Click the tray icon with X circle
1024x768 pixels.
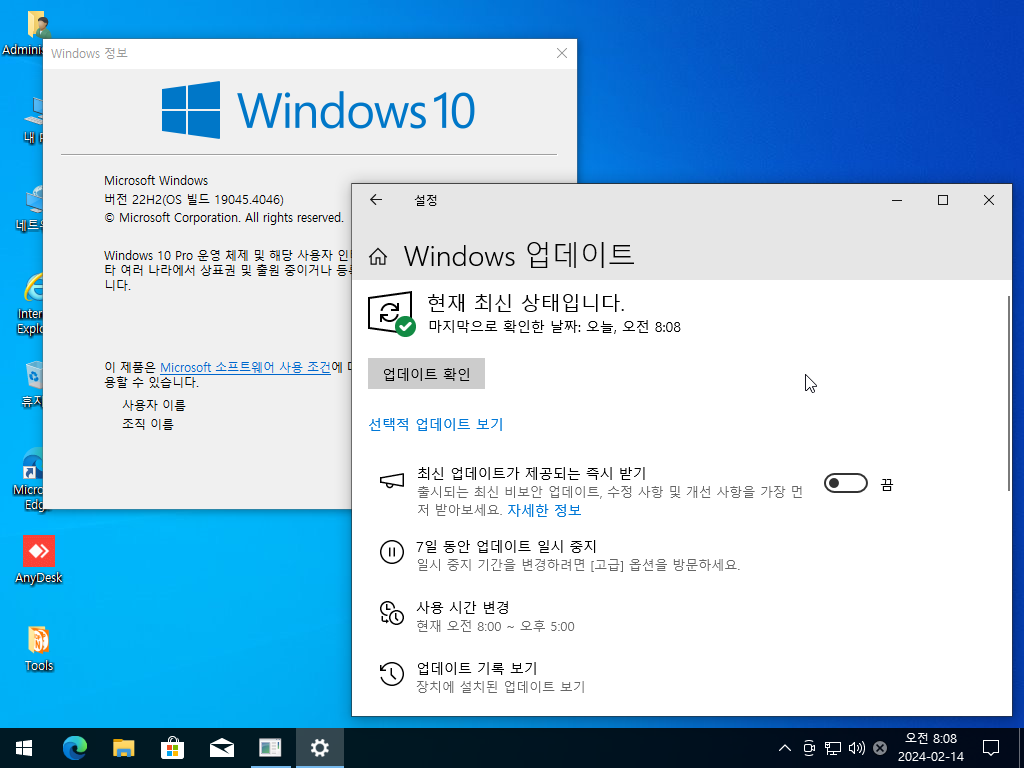pos(880,748)
